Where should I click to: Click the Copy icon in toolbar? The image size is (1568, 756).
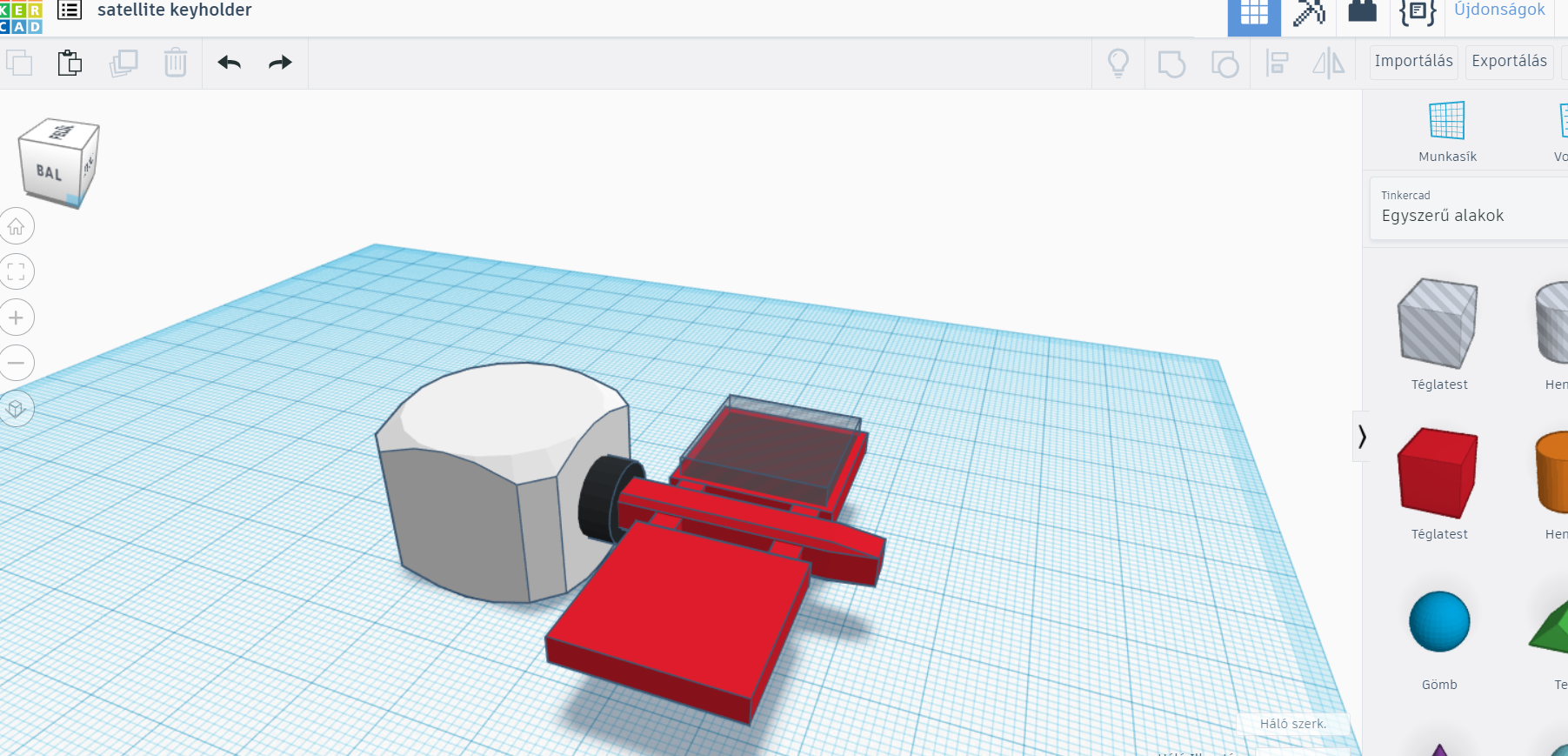[x=19, y=64]
